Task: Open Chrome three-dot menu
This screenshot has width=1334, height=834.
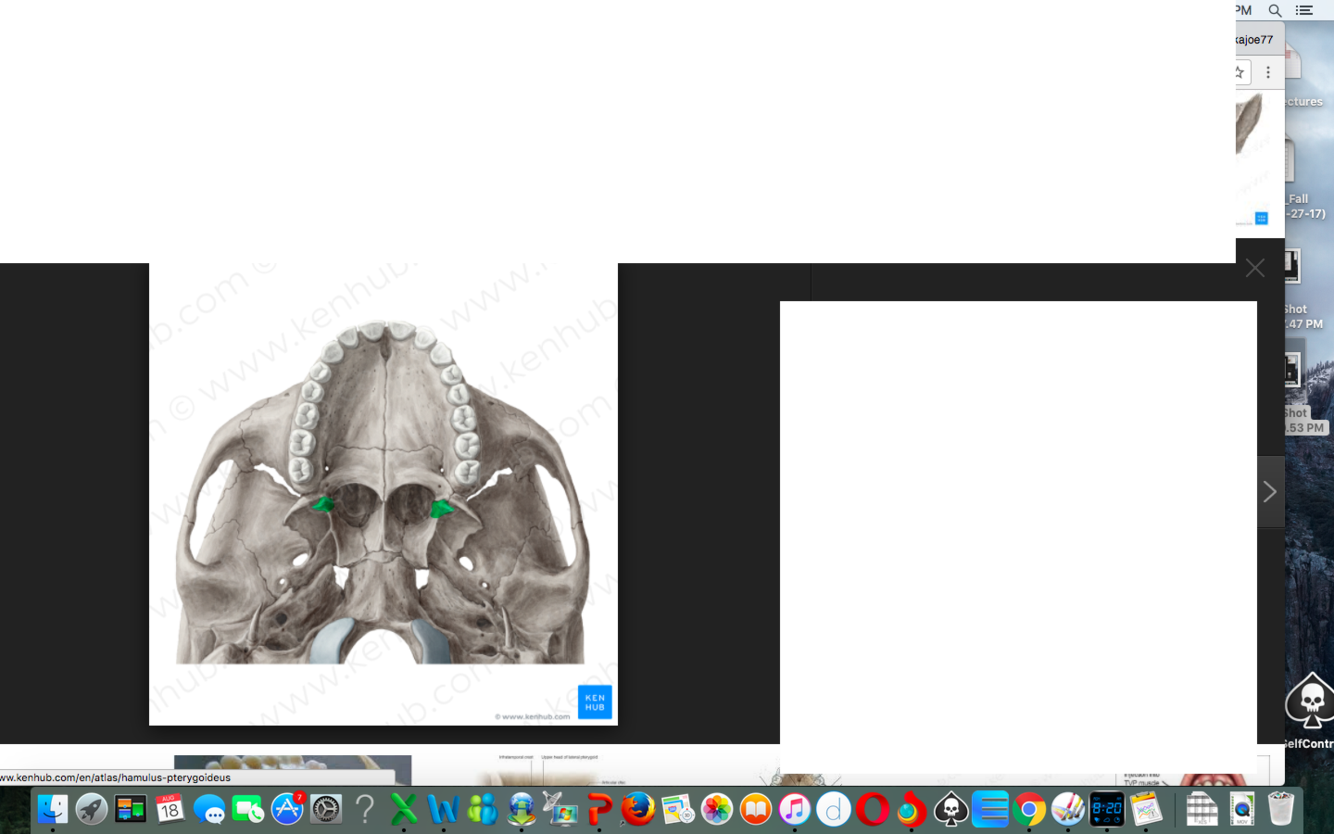Action: (x=1268, y=72)
